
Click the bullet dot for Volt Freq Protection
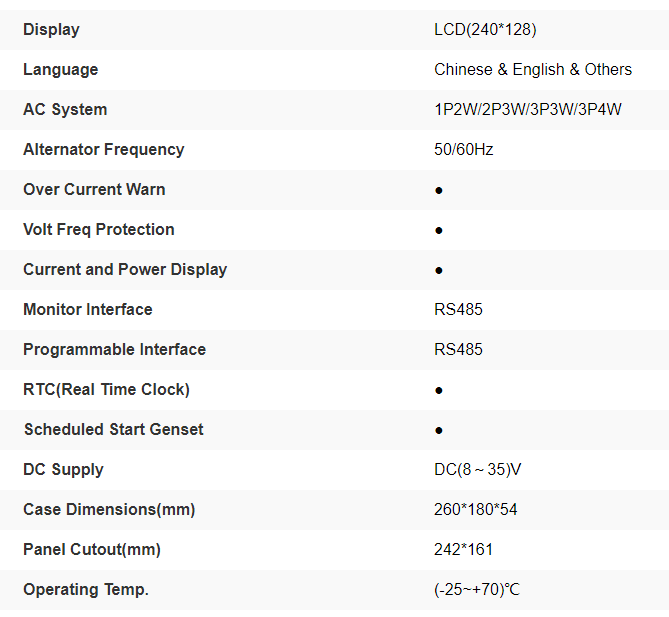pyautogui.click(x=439, y=230)
